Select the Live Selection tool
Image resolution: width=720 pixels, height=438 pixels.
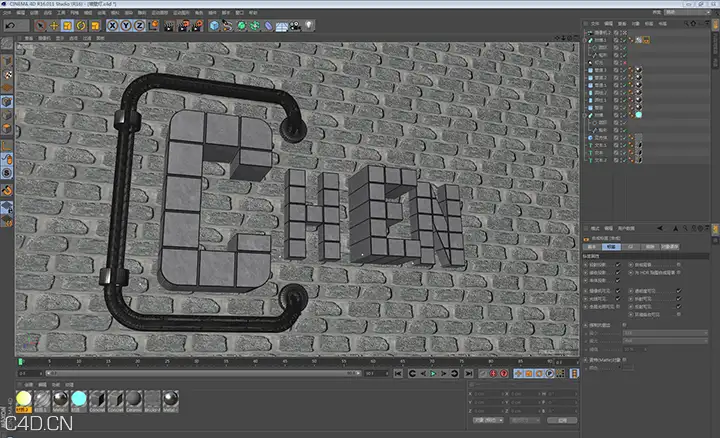(40, 26)
